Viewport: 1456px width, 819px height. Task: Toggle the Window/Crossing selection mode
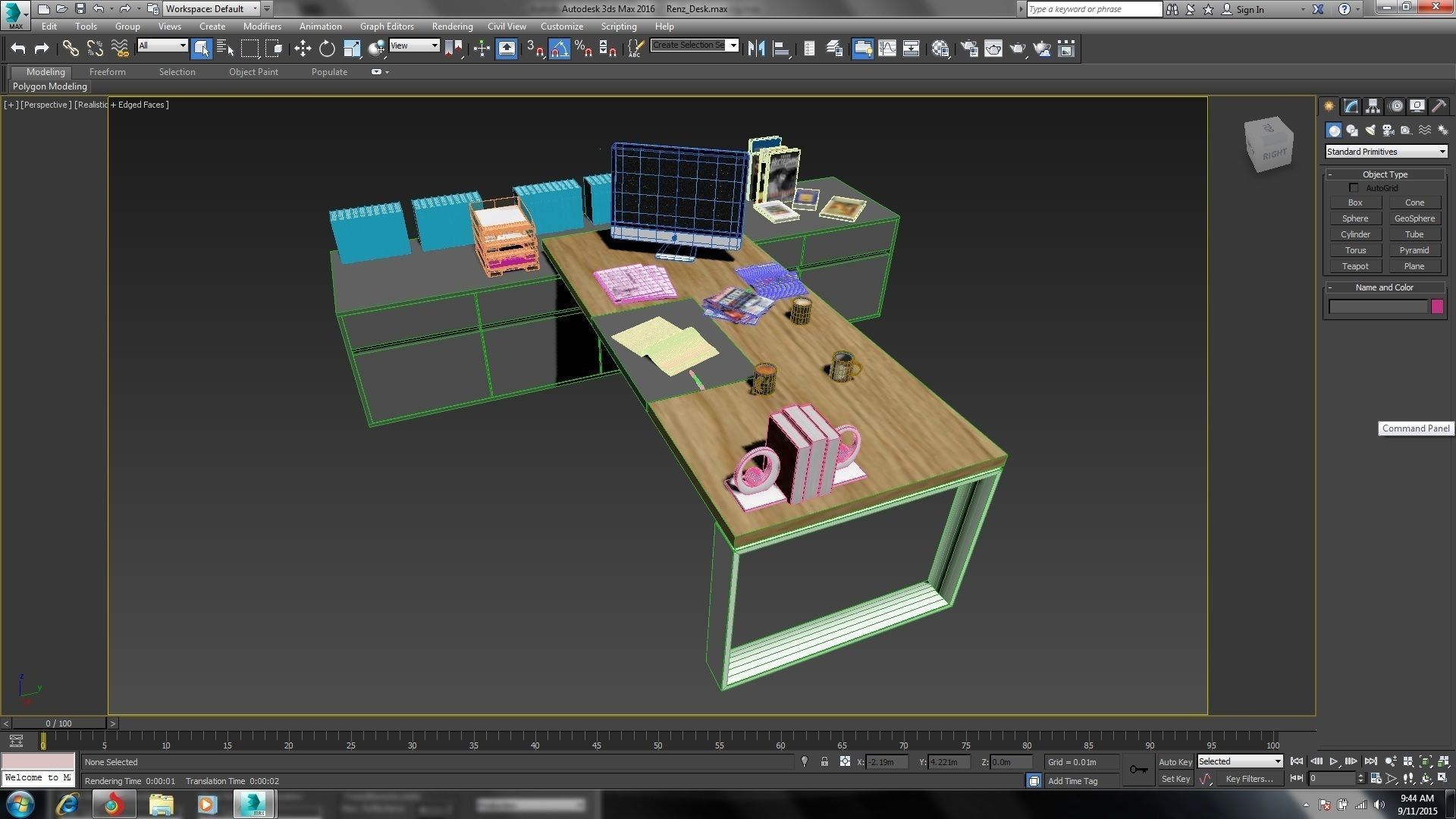[x=275, y=49]
